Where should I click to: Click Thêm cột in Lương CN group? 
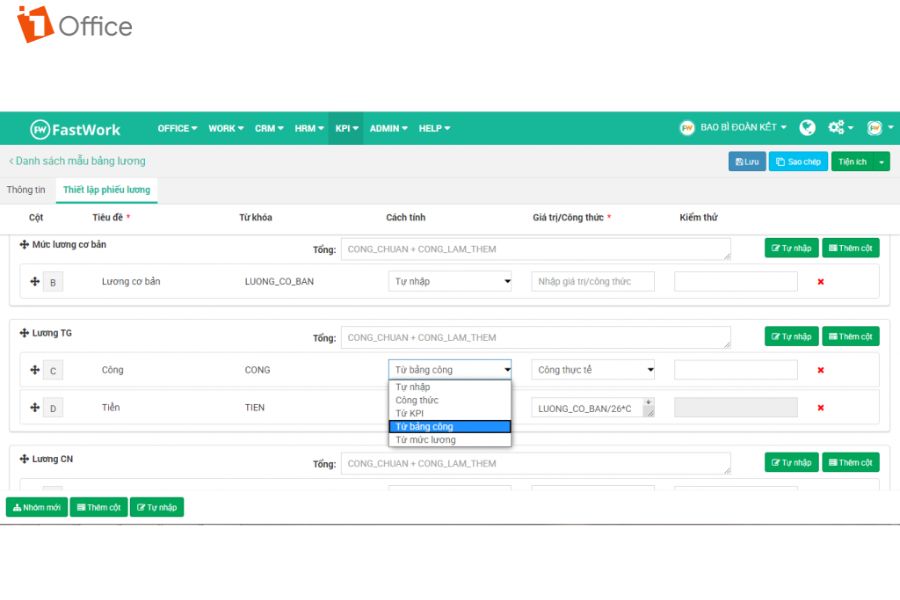tap(850, 462)
